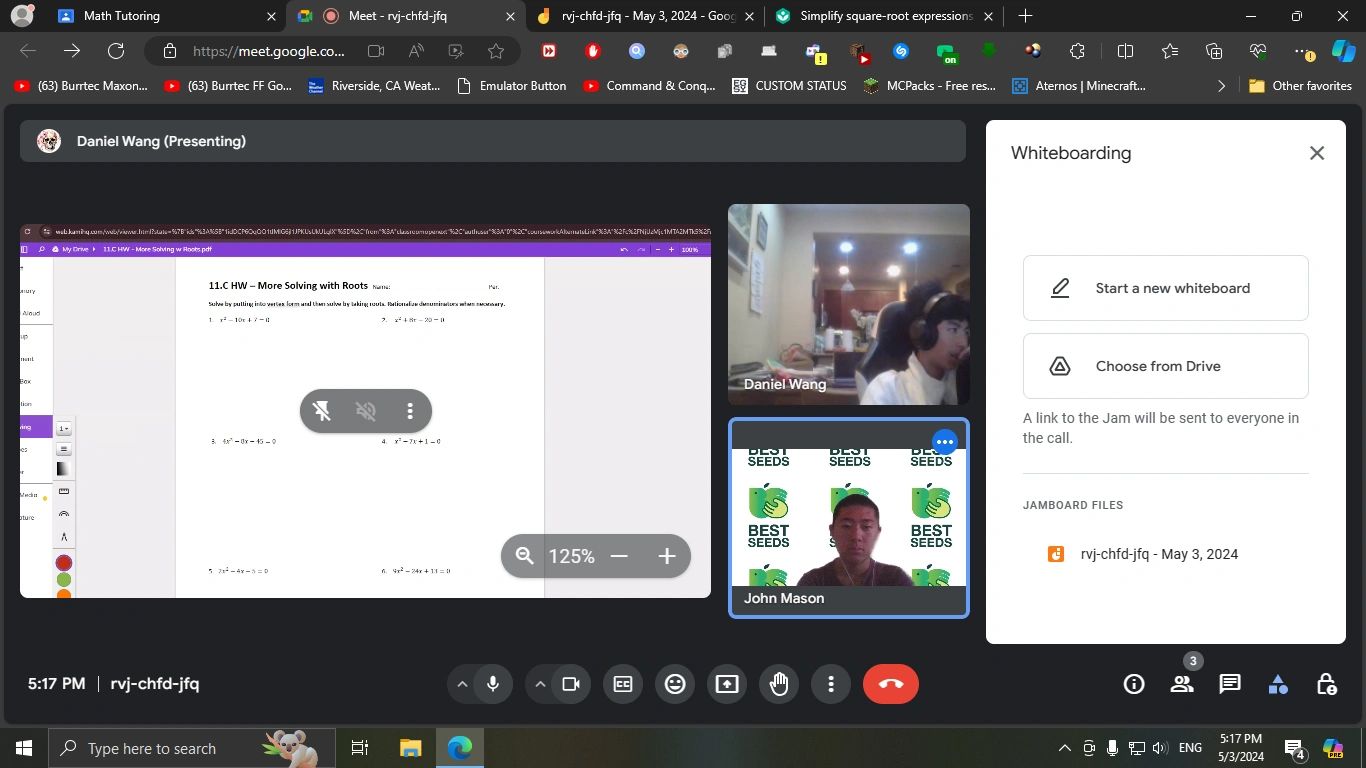1366x768 pixels.
Task: Send an emoji reaction
Action: click(x=675, y=684)
